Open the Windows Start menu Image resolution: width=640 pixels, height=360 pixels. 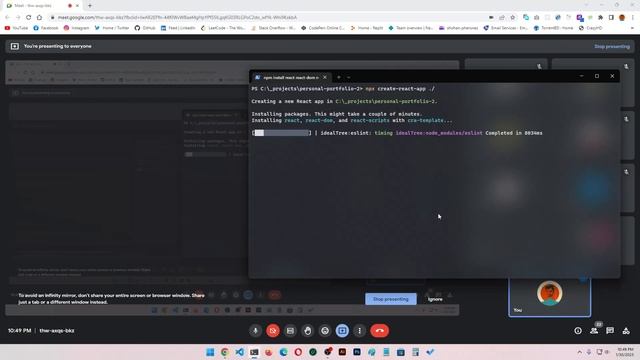coord(210,352)
